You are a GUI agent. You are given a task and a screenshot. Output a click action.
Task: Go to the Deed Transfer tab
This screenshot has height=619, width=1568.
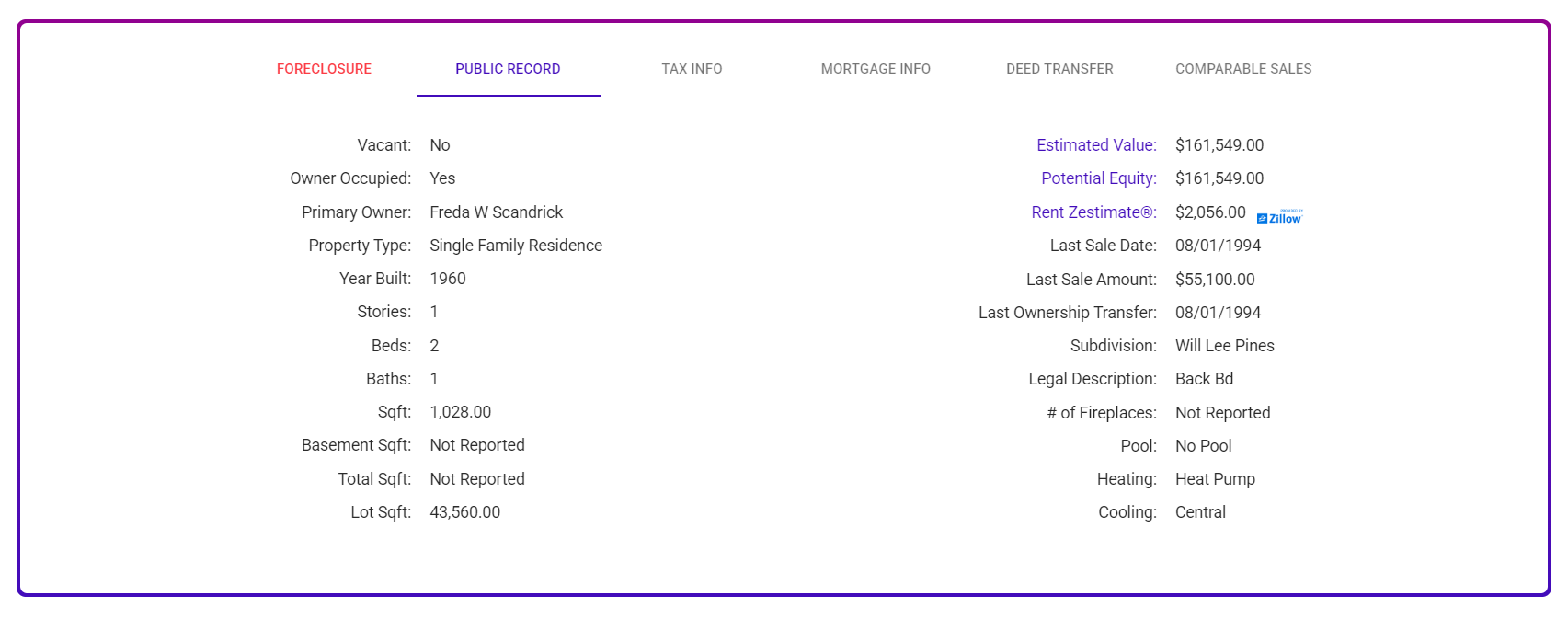[x=1059, y=69]
